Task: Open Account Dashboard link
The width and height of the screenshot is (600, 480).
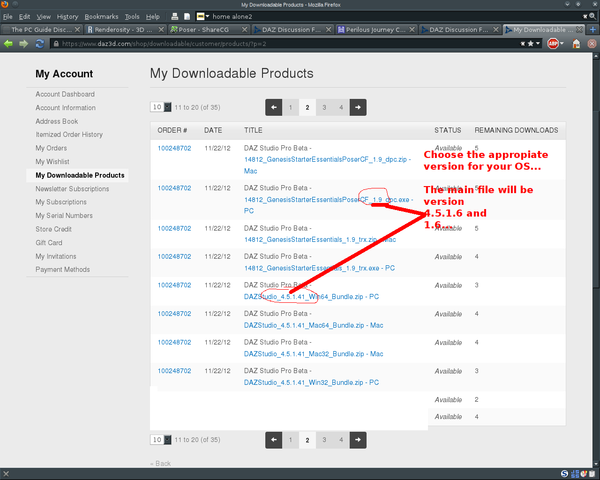Action: pyautogui.click(x=65, y=94)
